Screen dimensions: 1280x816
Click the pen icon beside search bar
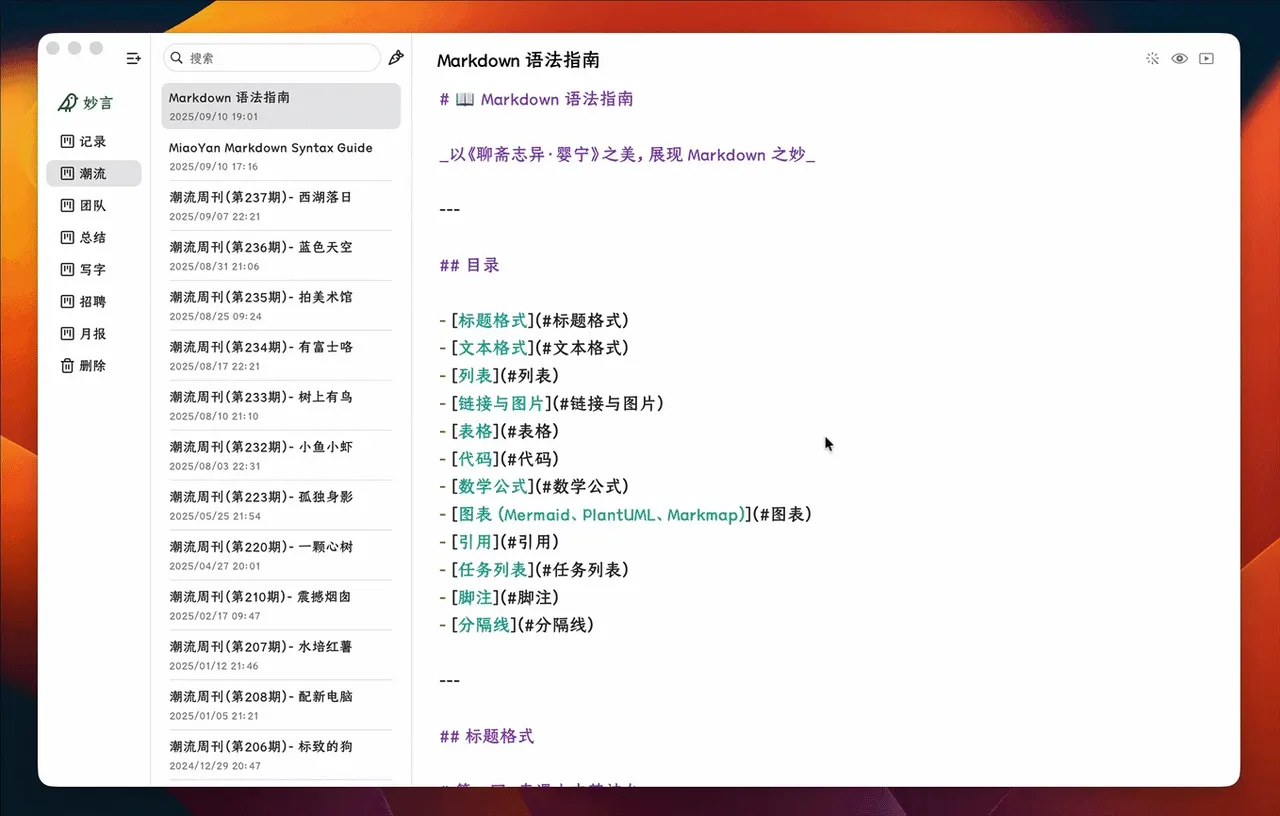(396, 57)
